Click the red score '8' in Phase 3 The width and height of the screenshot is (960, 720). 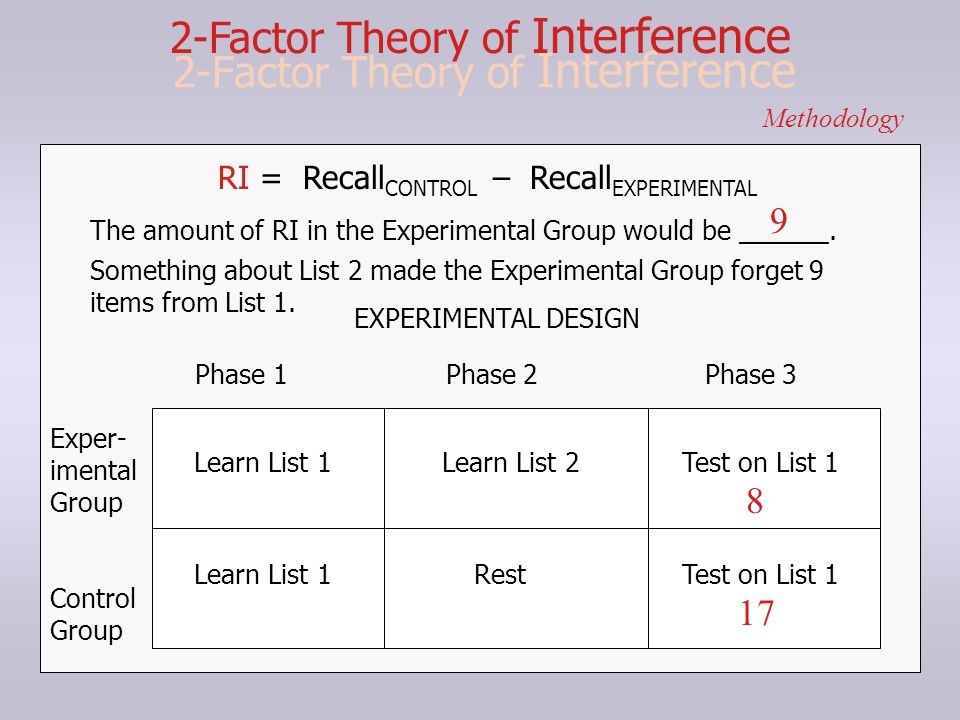(x=755, y=501)
